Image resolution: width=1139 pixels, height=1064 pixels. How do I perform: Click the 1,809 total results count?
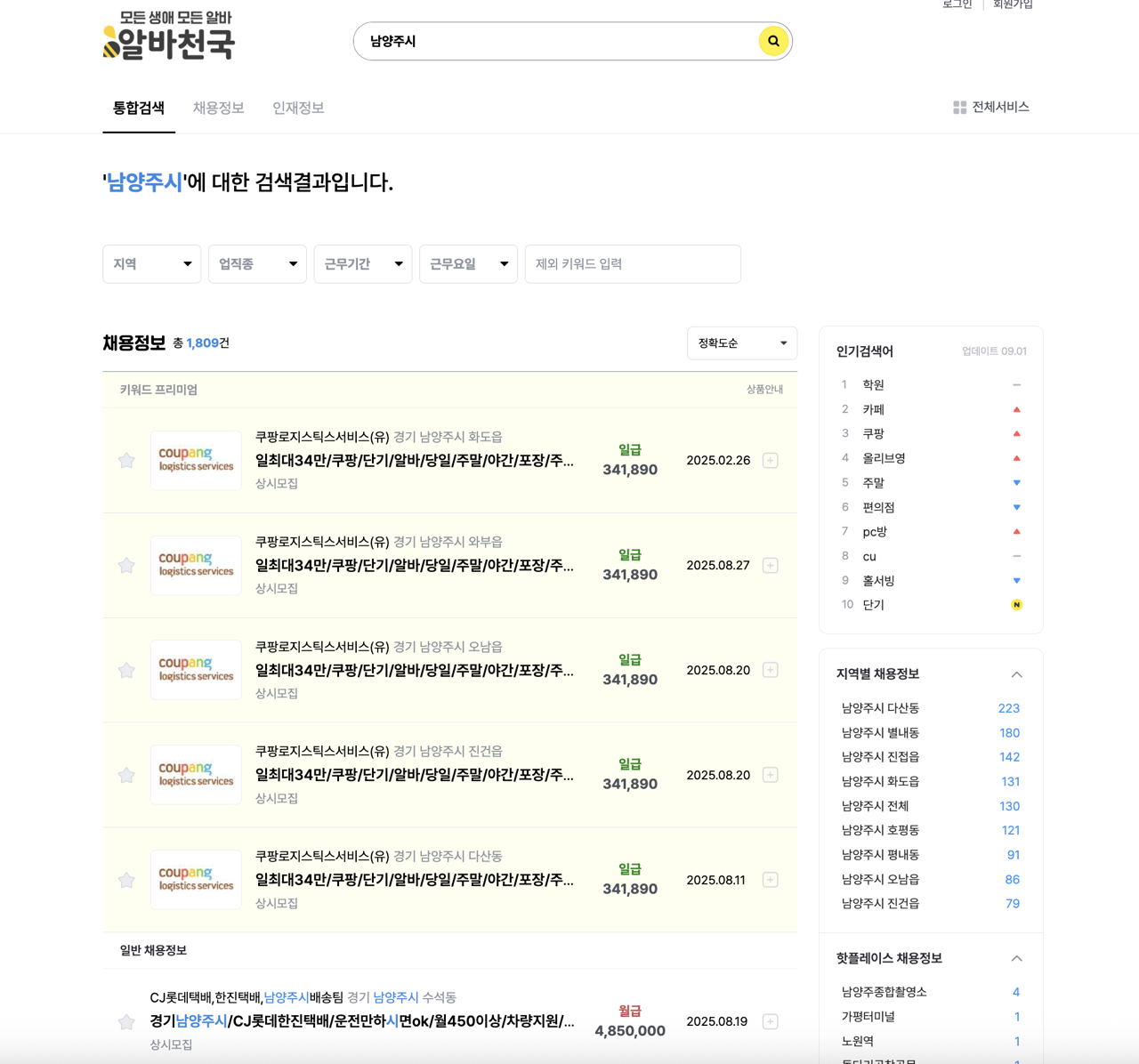pos(202,343)
